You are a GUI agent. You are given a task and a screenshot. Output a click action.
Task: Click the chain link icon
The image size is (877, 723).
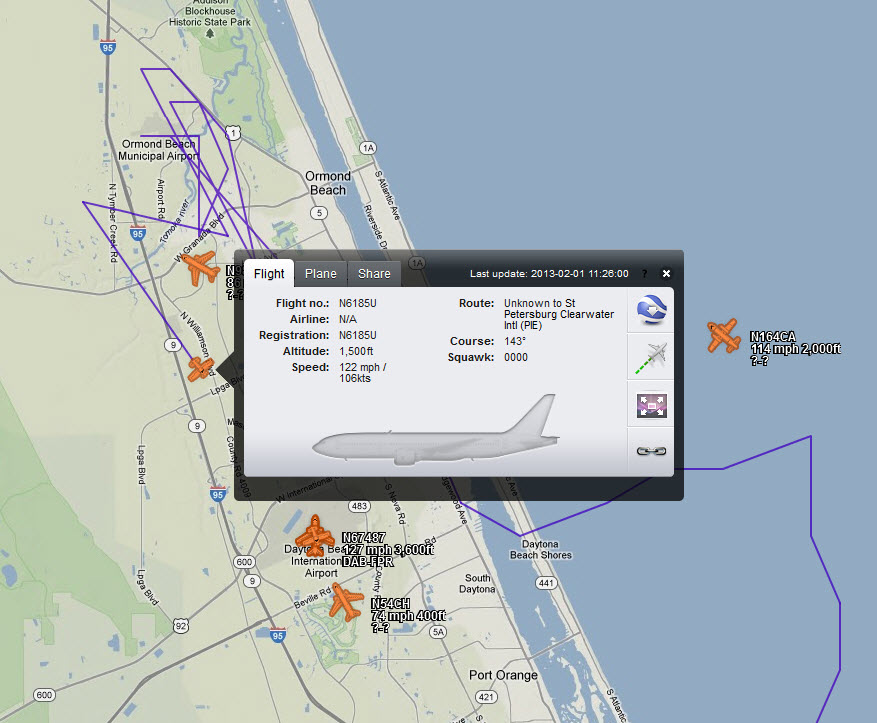651,451
